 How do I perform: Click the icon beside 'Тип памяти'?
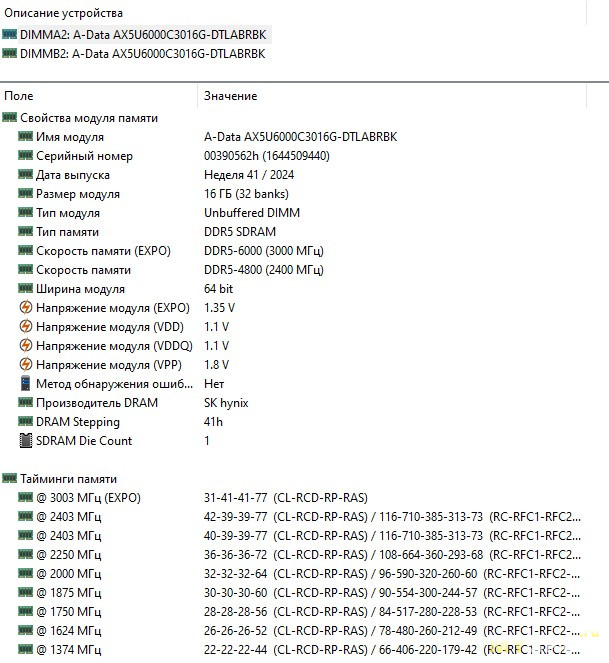point(25,231)
